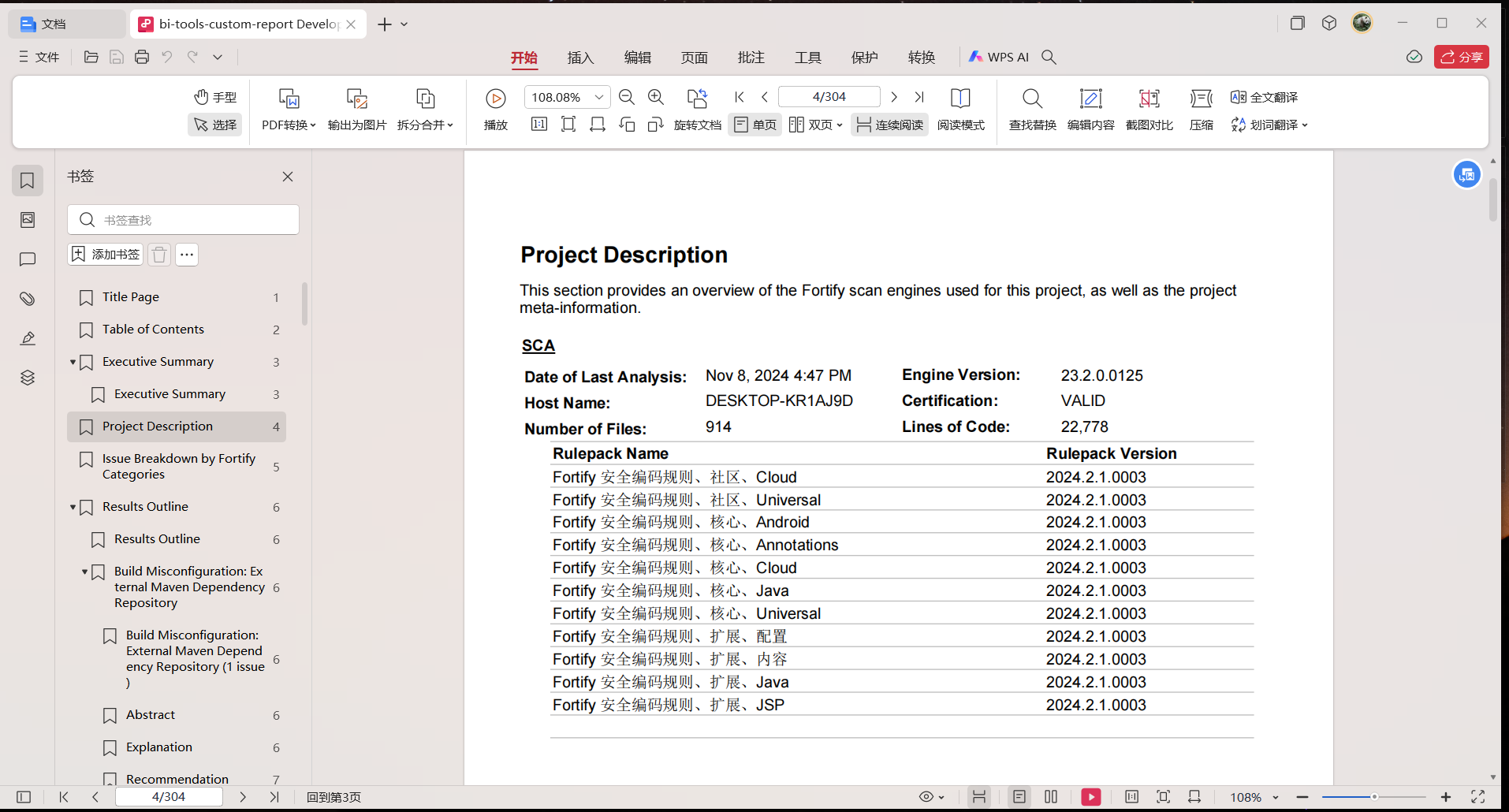
Task: Collapse the top-level Executive Summary bookmark
Action: point(73,362)
